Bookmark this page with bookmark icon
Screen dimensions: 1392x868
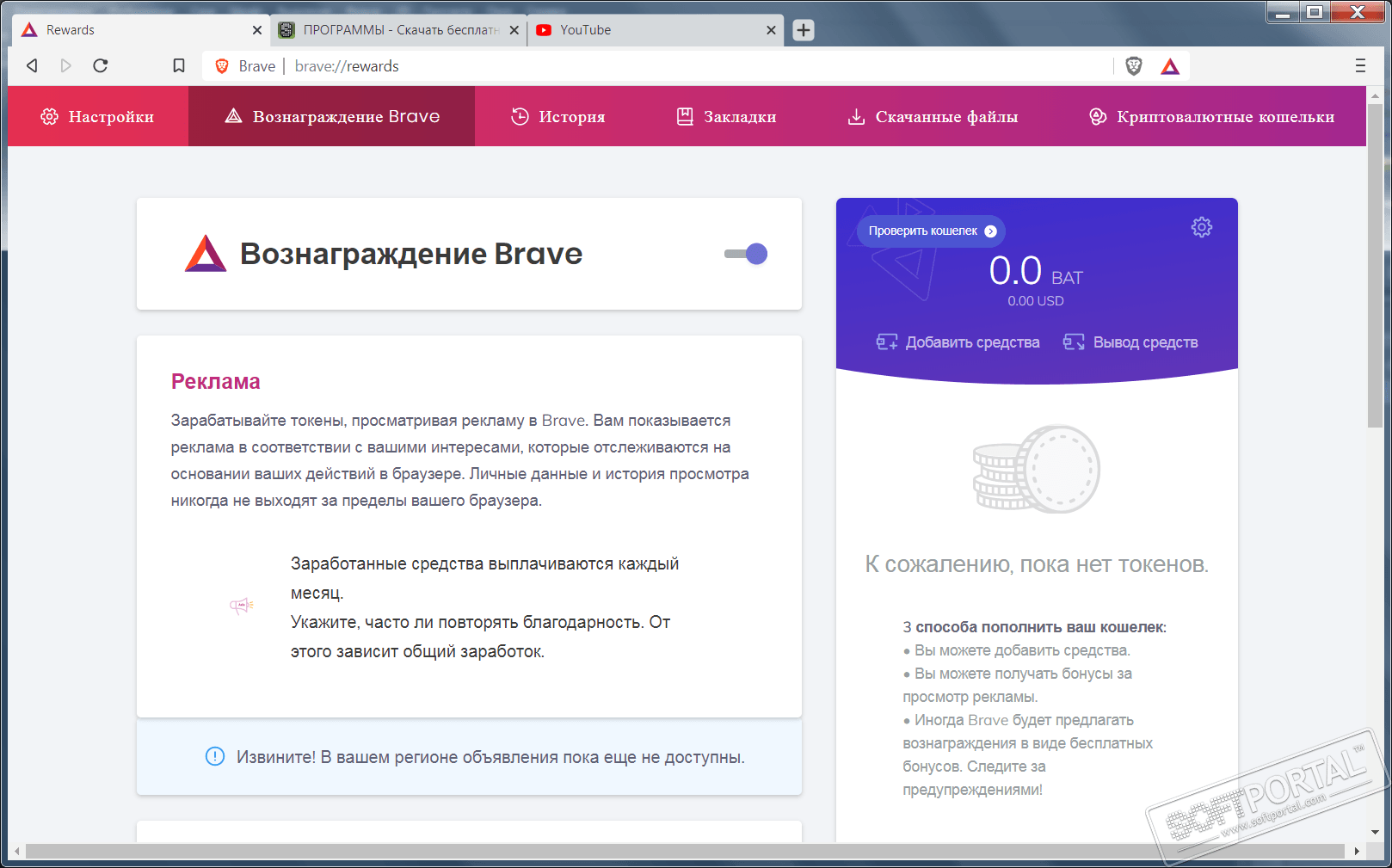[179, 65]
